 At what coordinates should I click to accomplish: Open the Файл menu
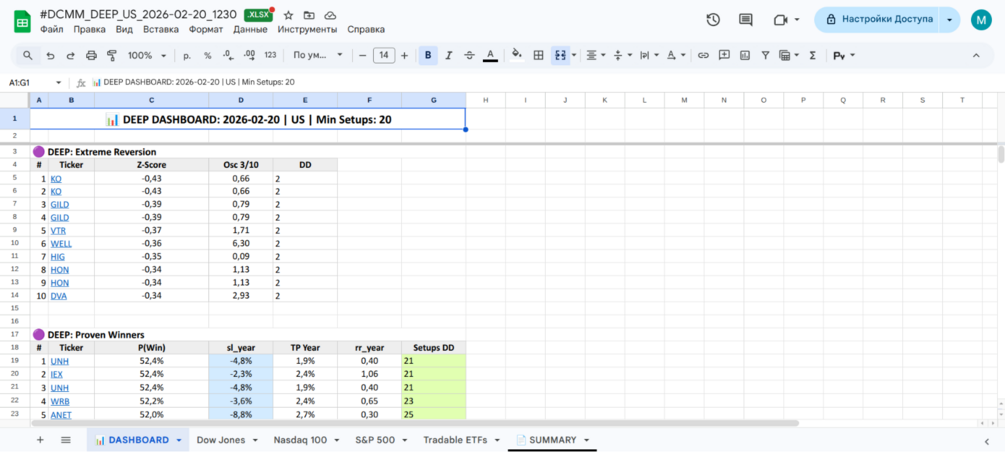[x=51, y=29]
